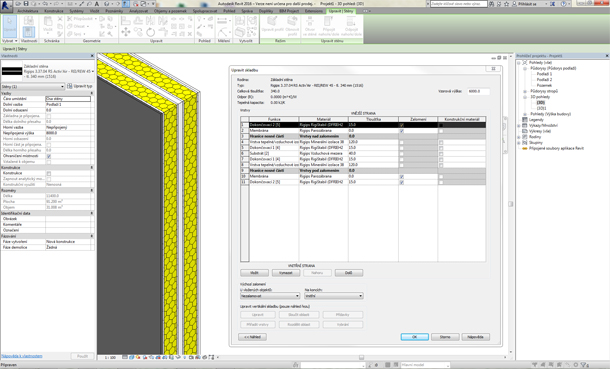The width and height of the screenshot is (610, 369).
Task: Select the Legendy item in project browser
Action: [536, 120]
